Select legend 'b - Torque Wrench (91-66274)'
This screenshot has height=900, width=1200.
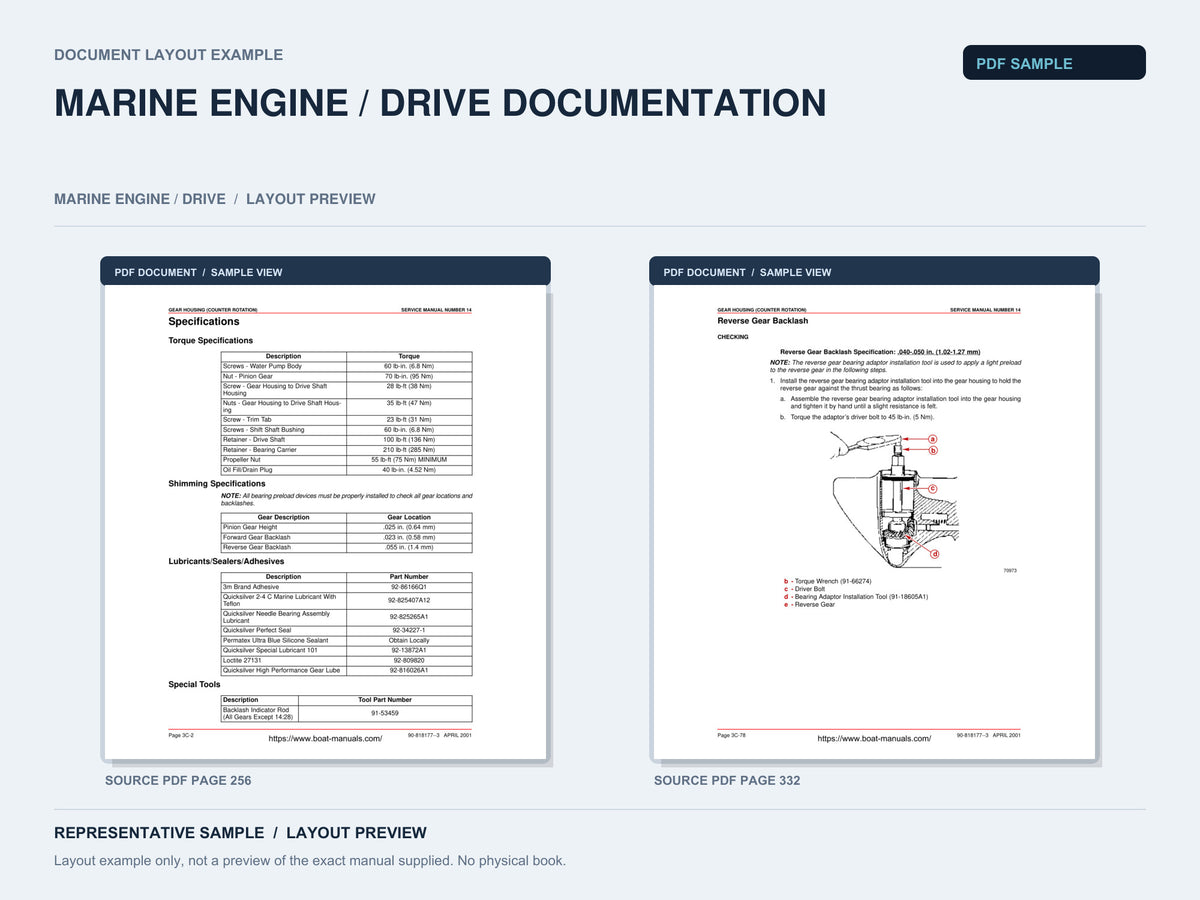point(828,581)
